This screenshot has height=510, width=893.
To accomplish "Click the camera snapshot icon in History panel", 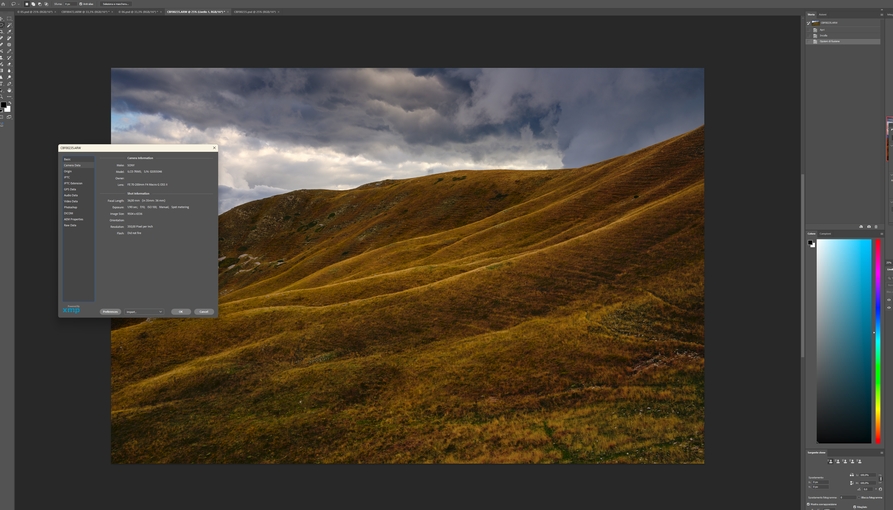I will coord(869,227).
